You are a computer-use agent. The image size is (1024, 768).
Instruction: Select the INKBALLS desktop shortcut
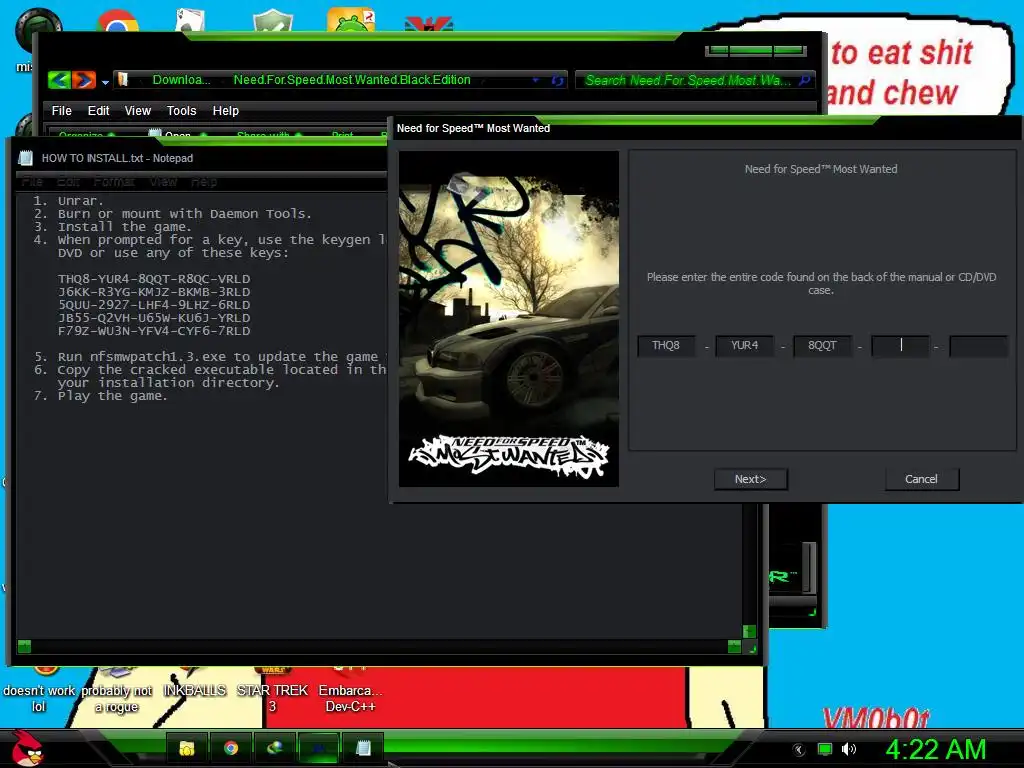pos(195,683)
